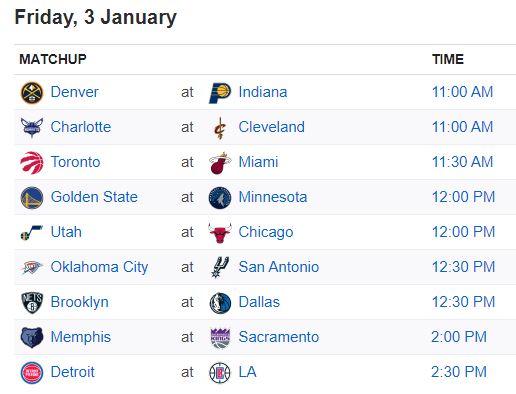Open the Dallas team link
The height and width of the screenshot is (394, 516).
point(259,302)
